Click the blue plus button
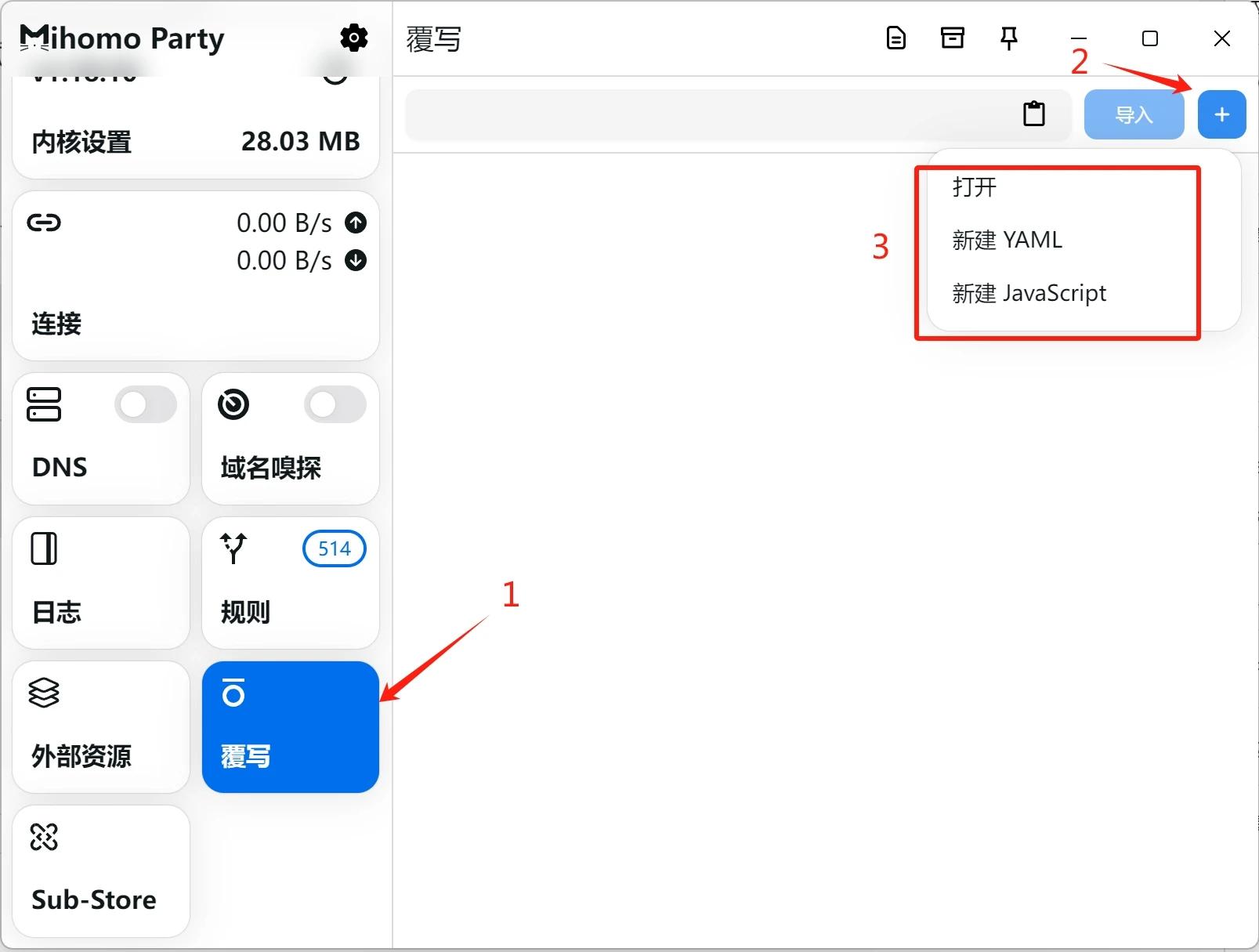Viewport: 1259px width, 952px height. click(x=1221, y=114)
